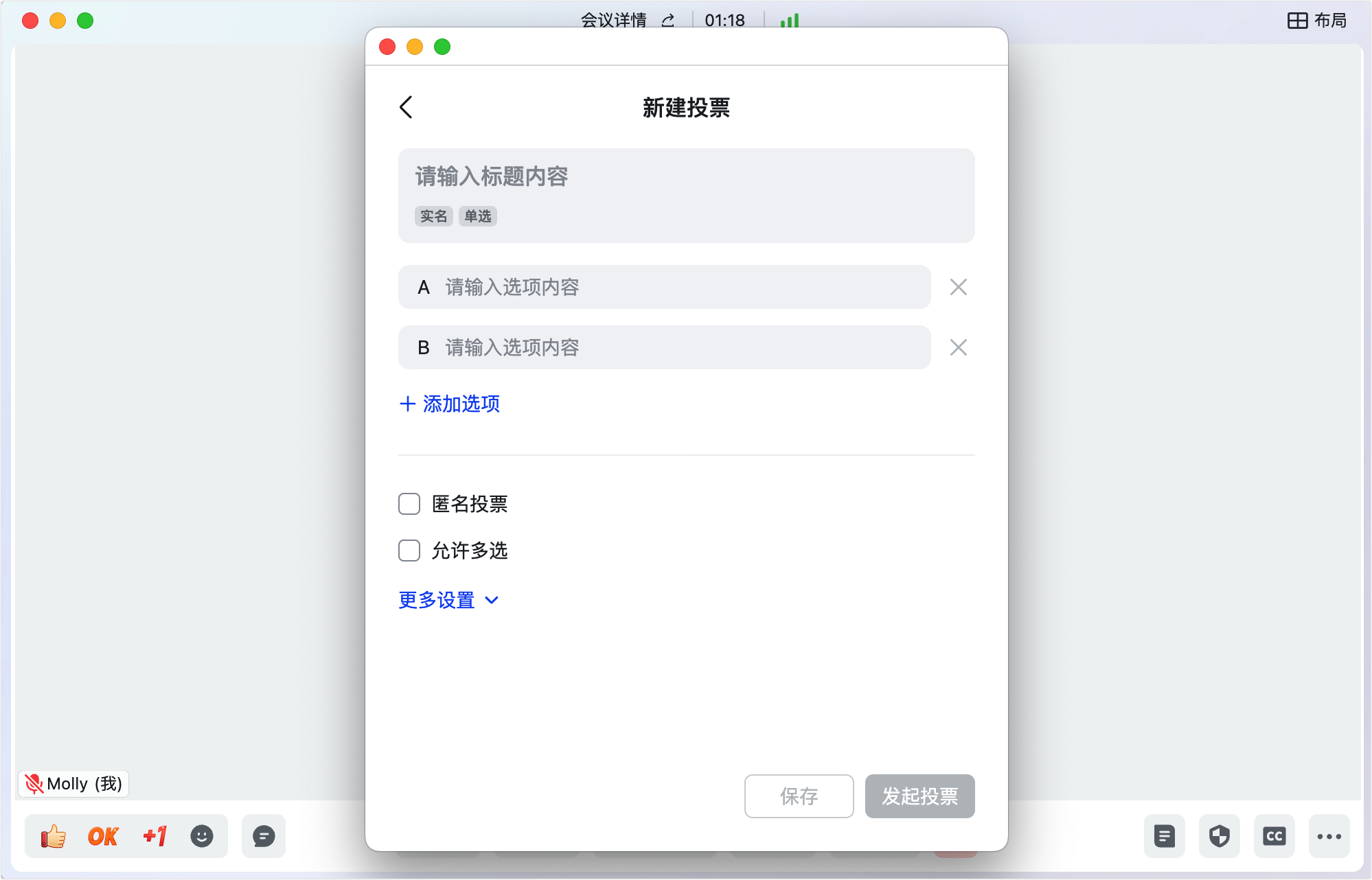Open the smiley emoji reaction picker
This screenshot has height=880, width=1372.
(x=202, y=836)
